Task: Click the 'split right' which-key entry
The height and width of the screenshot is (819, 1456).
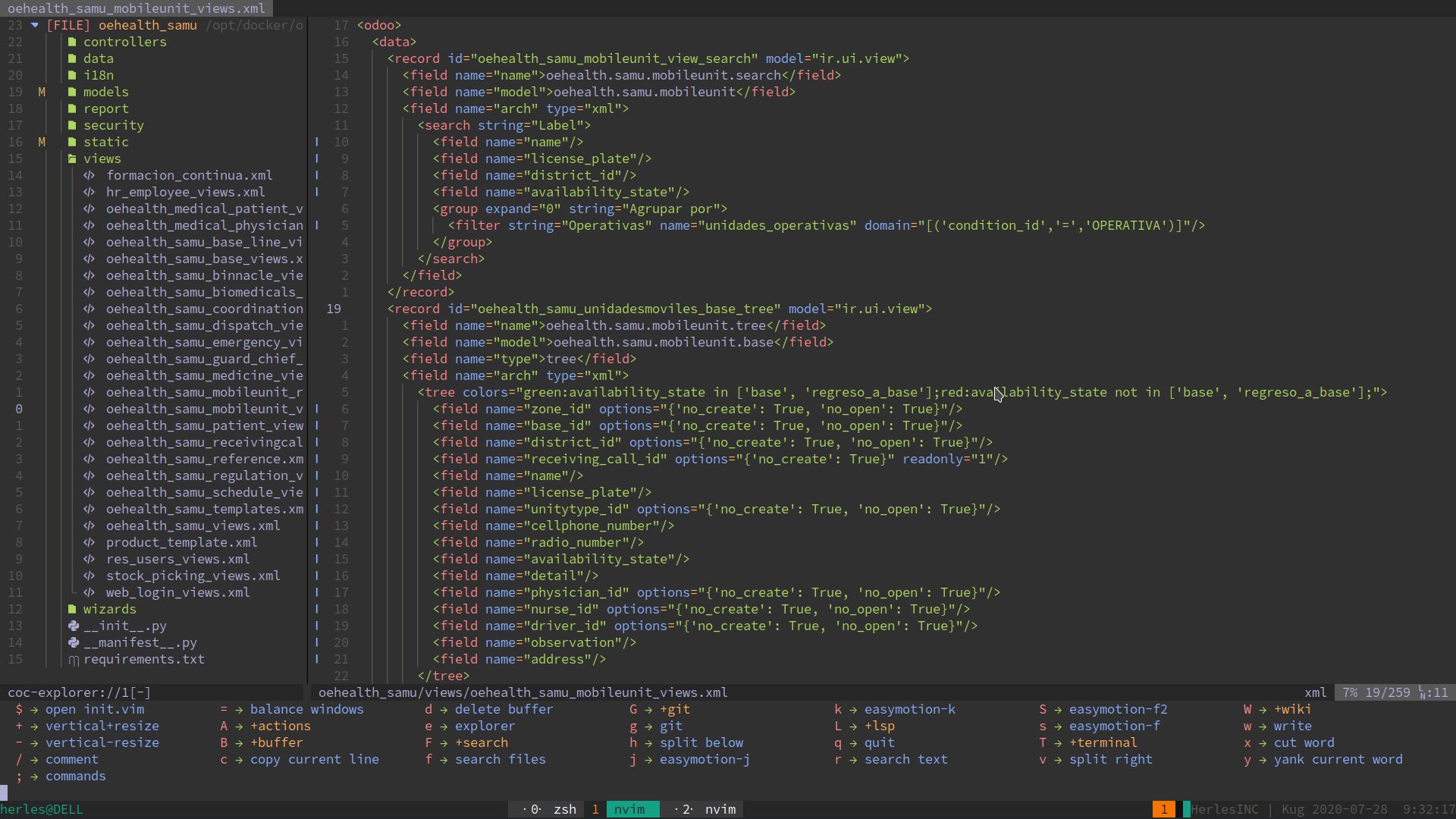Action: (x=1110, y=759)
